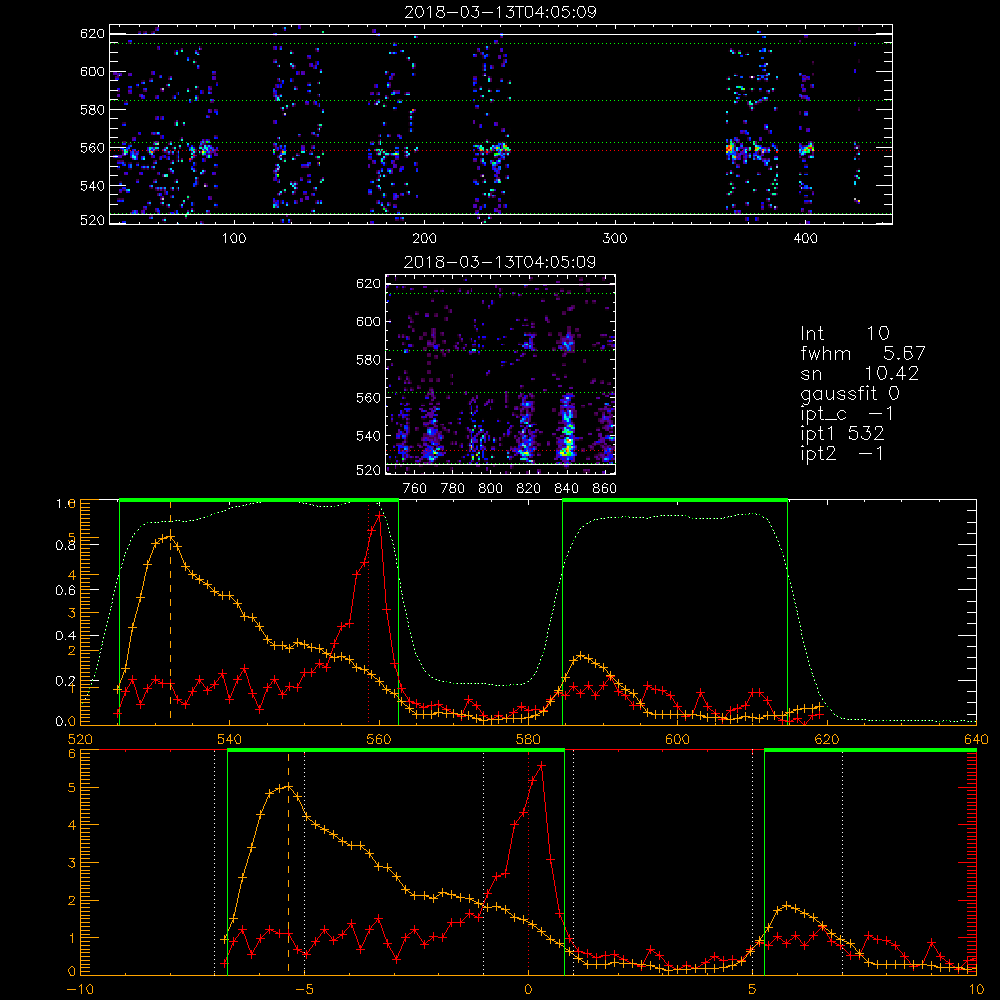
Task: Click the "fwhm 5.67" value line
Action: (862, 353)
